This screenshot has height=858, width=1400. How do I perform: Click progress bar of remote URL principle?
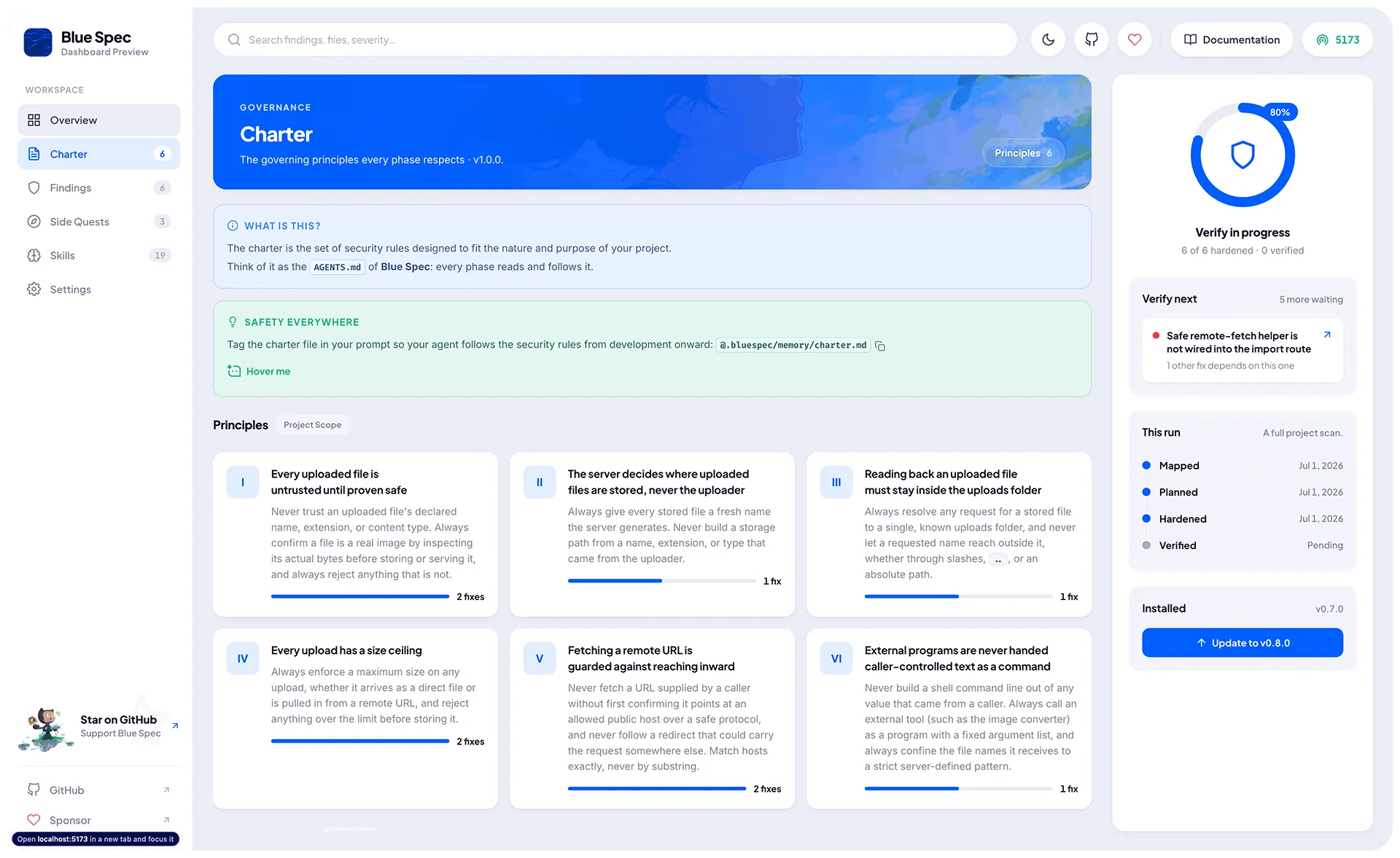657,789
